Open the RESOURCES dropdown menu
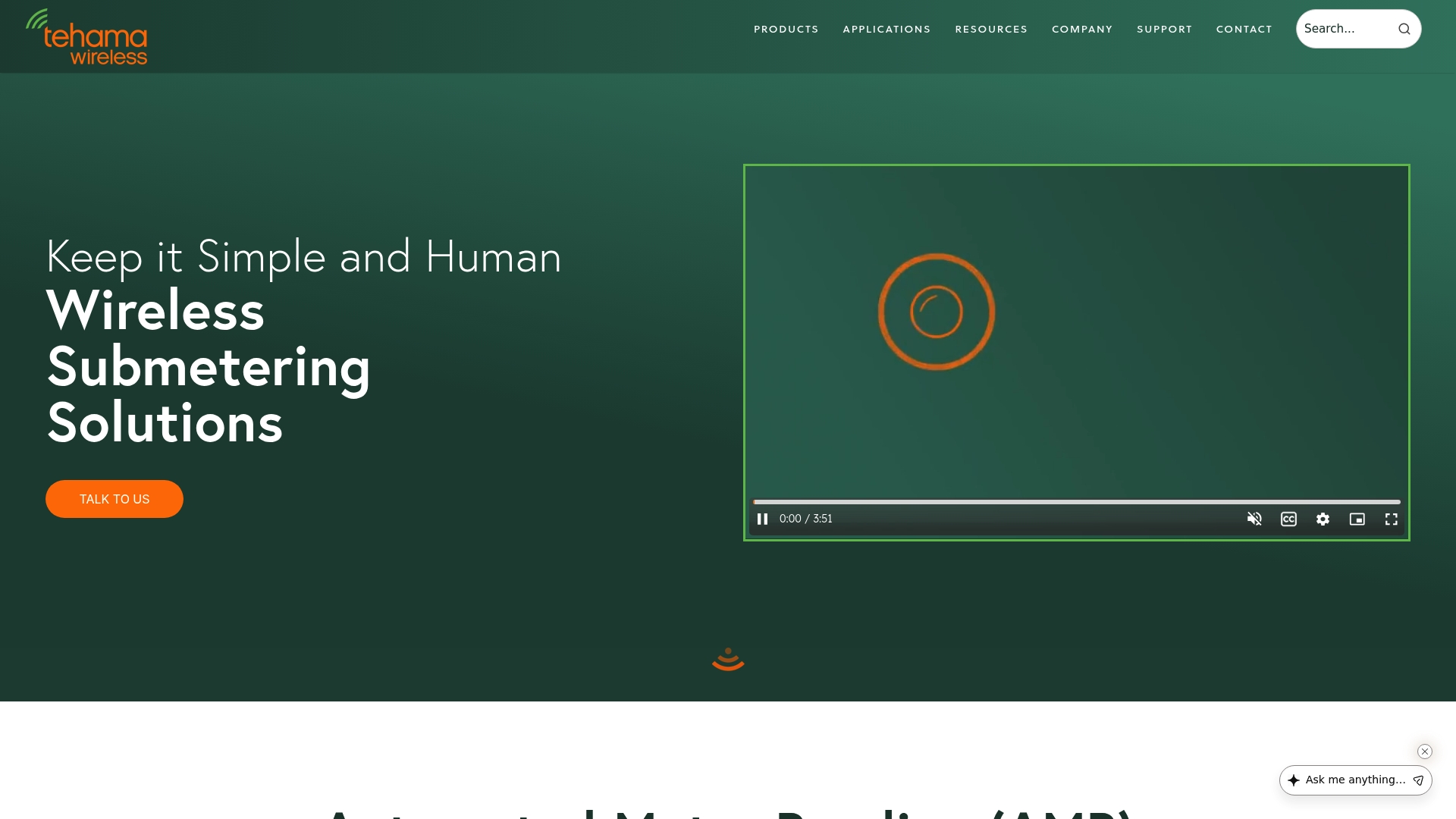This screenshot has width=1456, height=819. tap(991, 29)
